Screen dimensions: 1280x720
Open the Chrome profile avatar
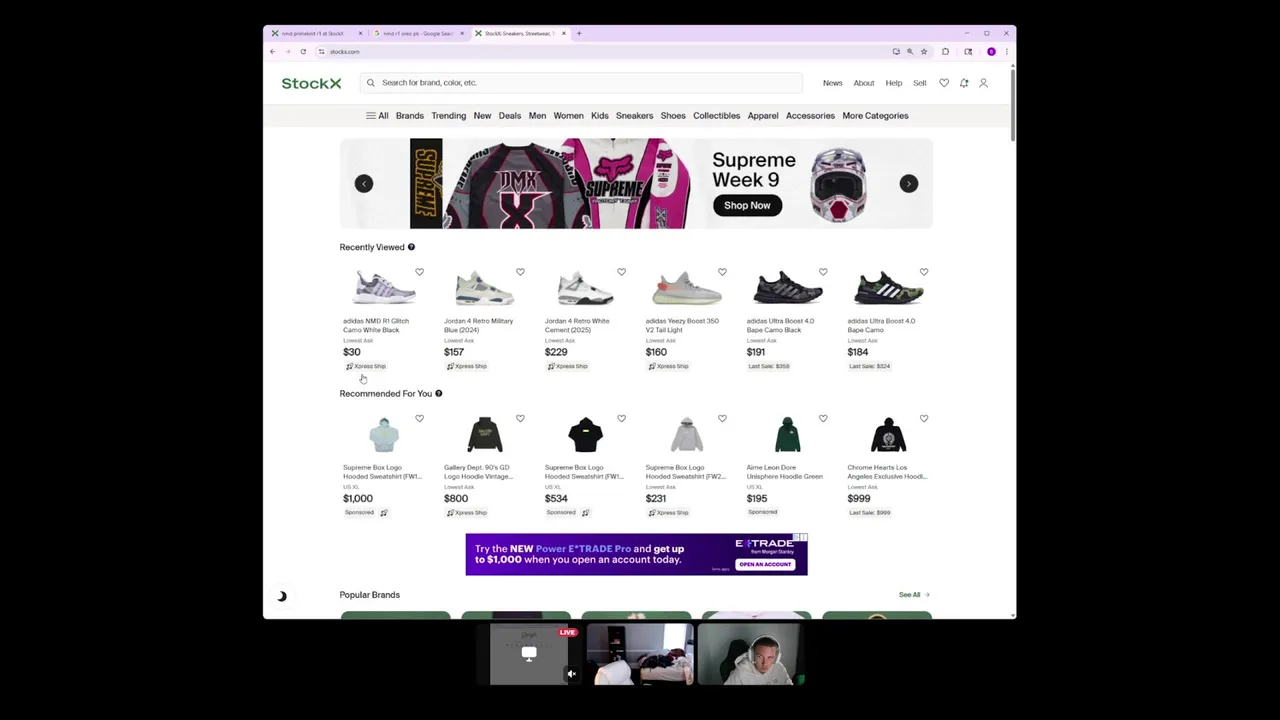click(x=991, y=51)
